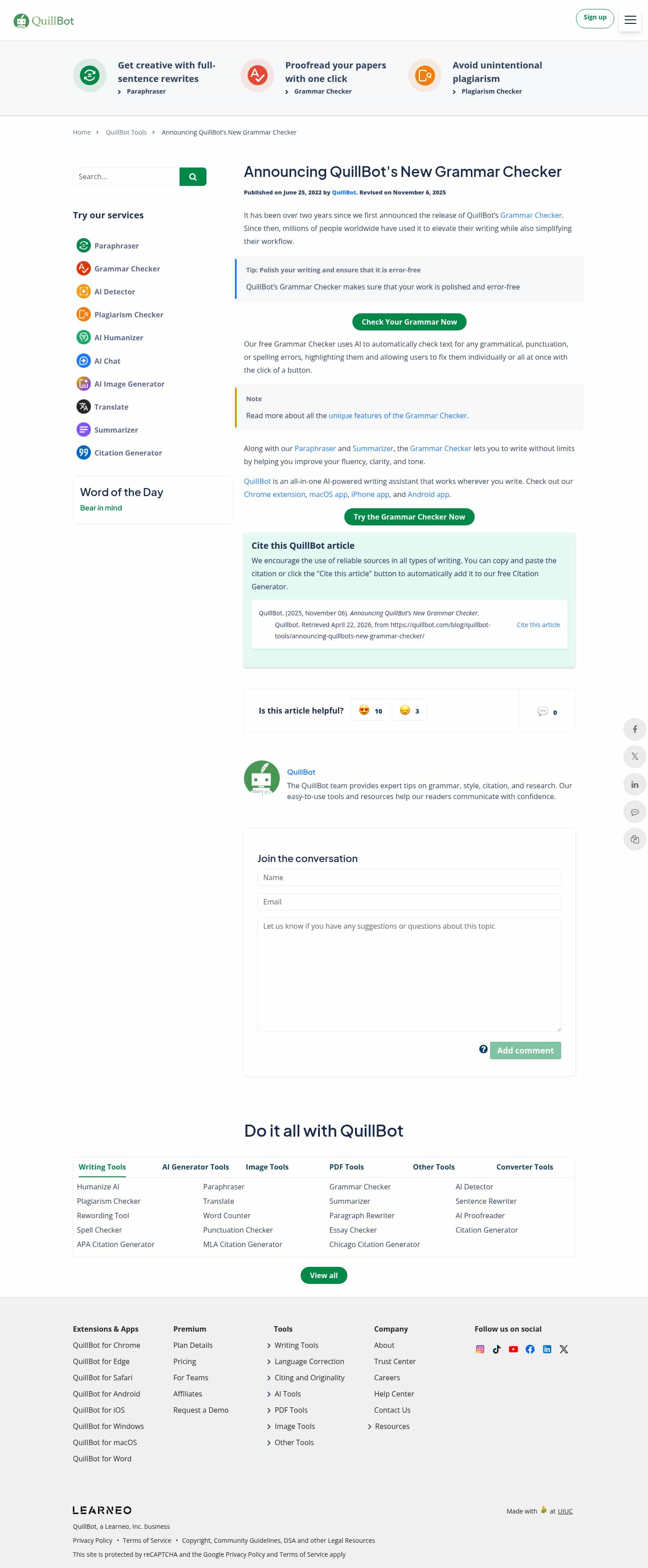Select the Converter Tools tab
This screenshot has height=1568, width=648.
(x=524, y=1166)
